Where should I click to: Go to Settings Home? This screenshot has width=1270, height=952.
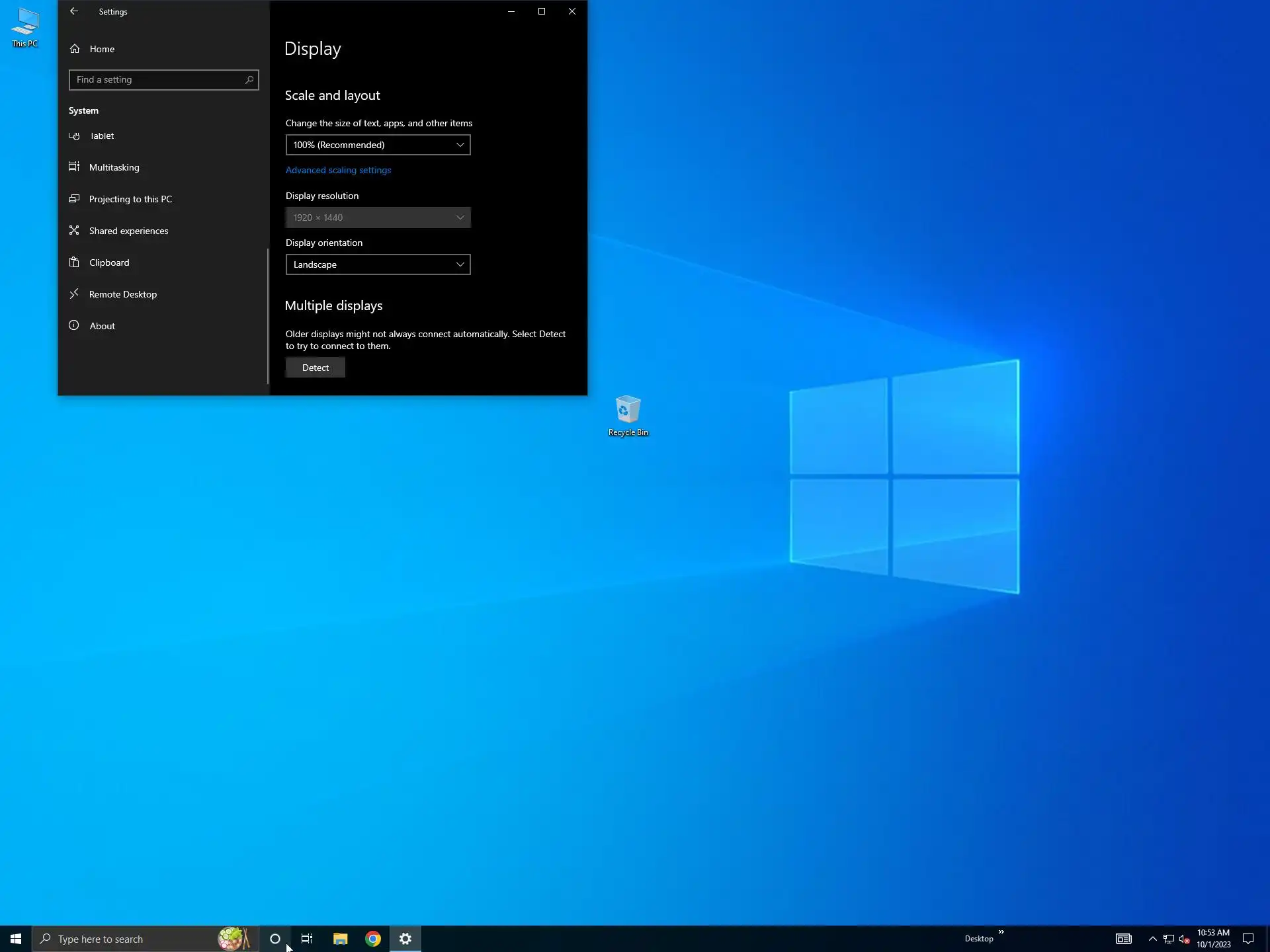tap(102, 49)
